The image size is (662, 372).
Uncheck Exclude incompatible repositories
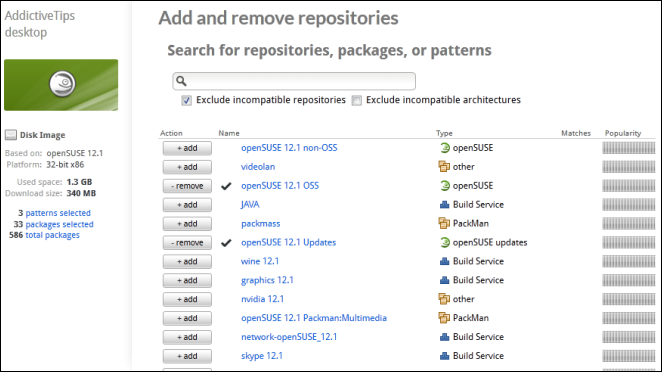click(x=186, y=100)
